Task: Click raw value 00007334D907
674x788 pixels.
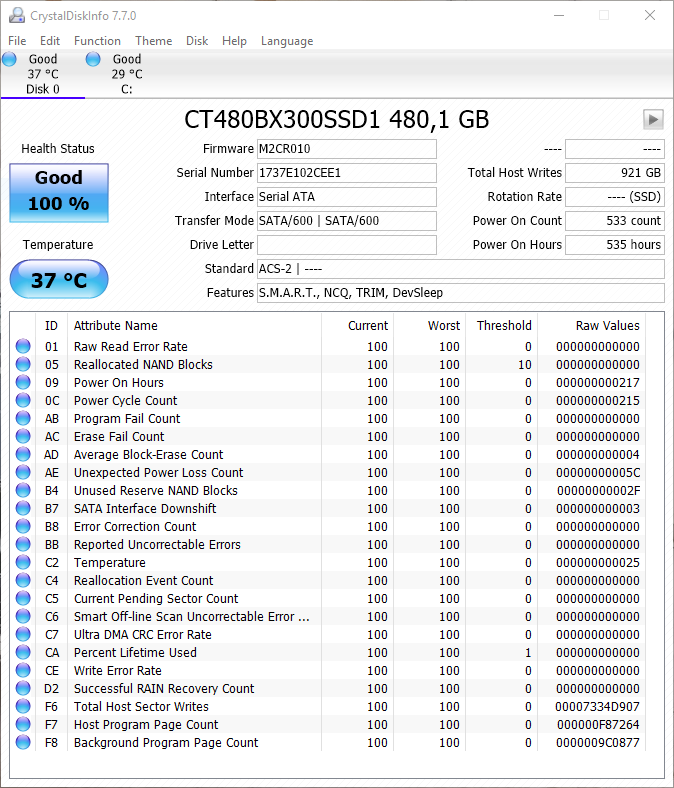Action: point(597,707)
